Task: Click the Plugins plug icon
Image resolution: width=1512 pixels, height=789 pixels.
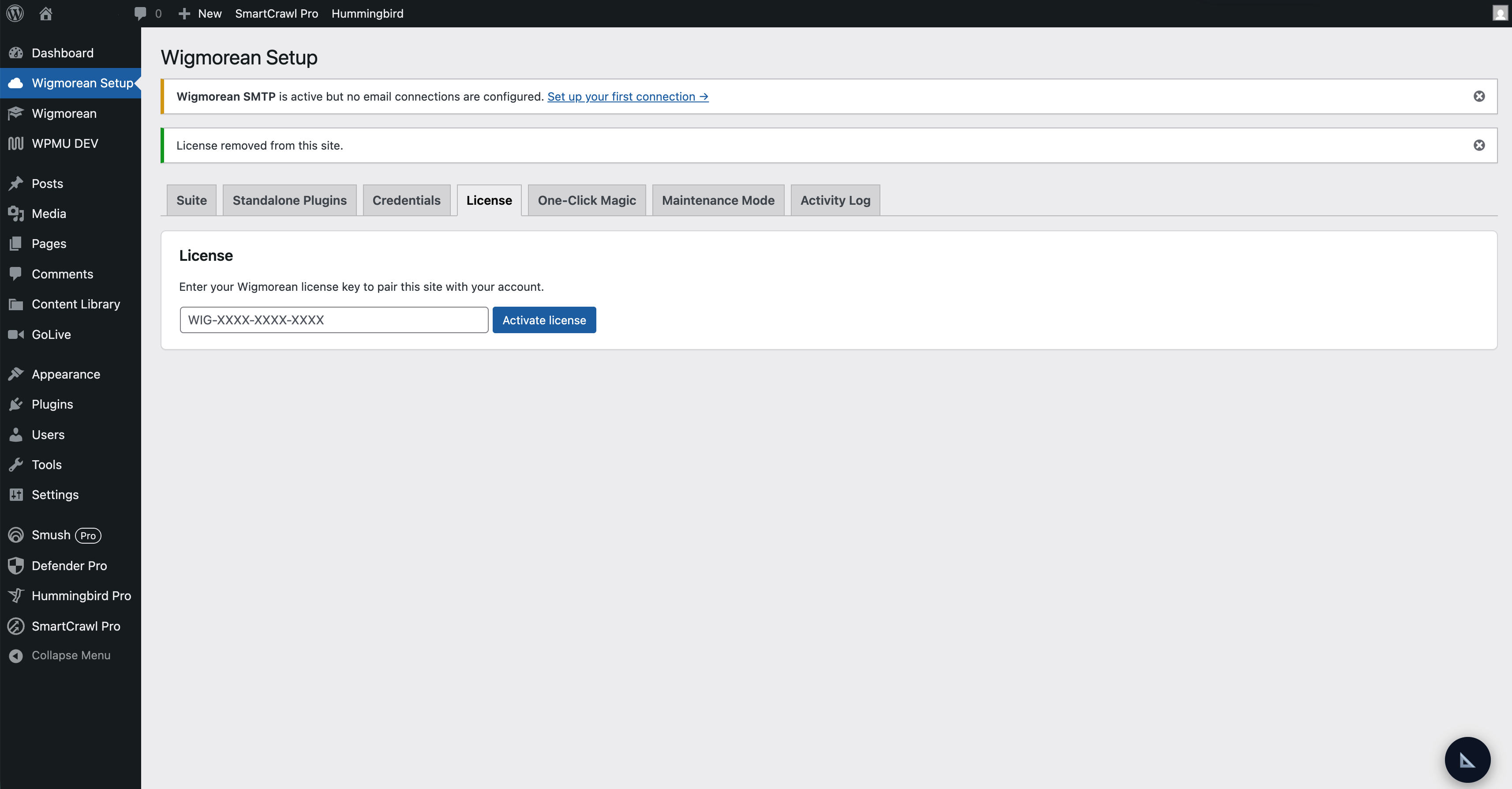Action: point(16,404)
